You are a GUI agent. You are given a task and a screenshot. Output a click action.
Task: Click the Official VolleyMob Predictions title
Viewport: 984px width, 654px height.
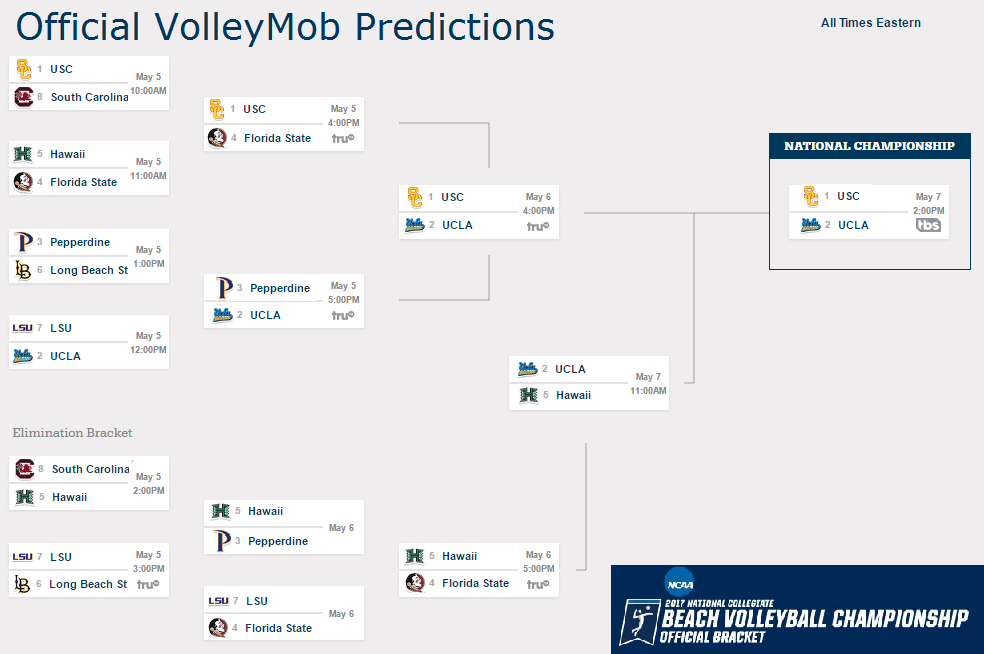tap(285, 27)
